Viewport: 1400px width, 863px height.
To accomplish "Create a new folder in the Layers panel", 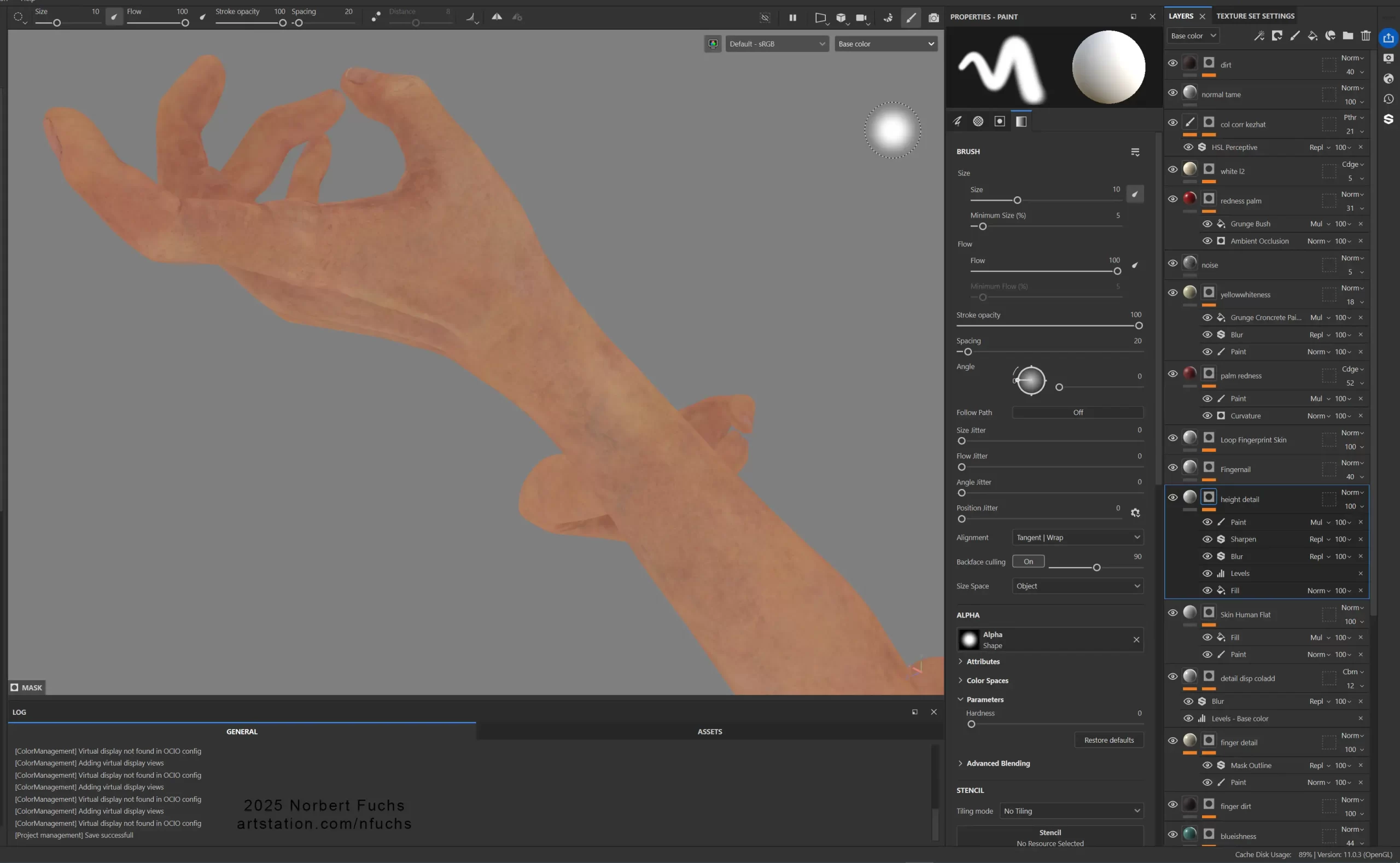I will coord(1348,36).
